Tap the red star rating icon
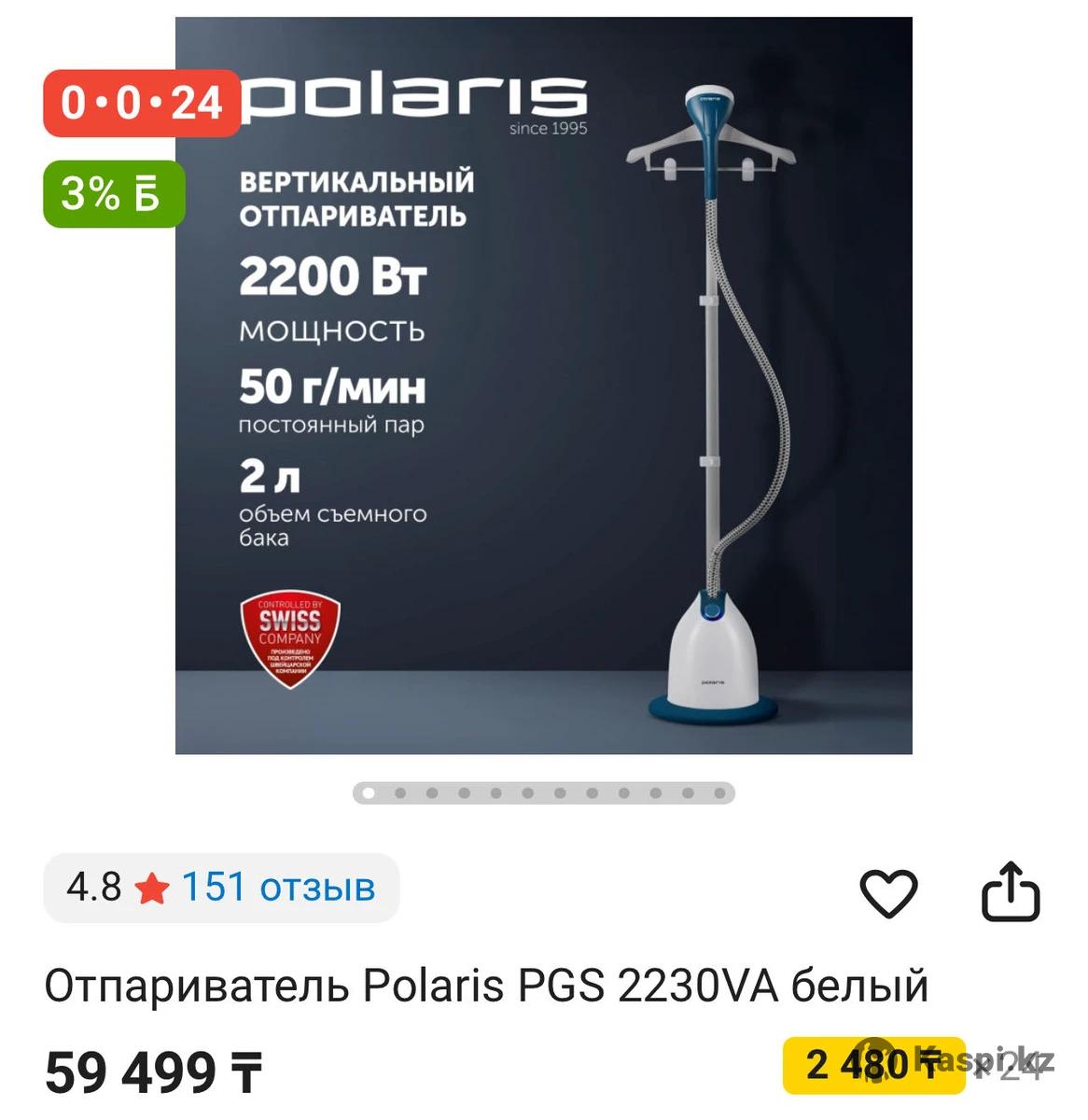Image resolution: width=1088 pixels, height=1120 pixels. coord(151,889)
